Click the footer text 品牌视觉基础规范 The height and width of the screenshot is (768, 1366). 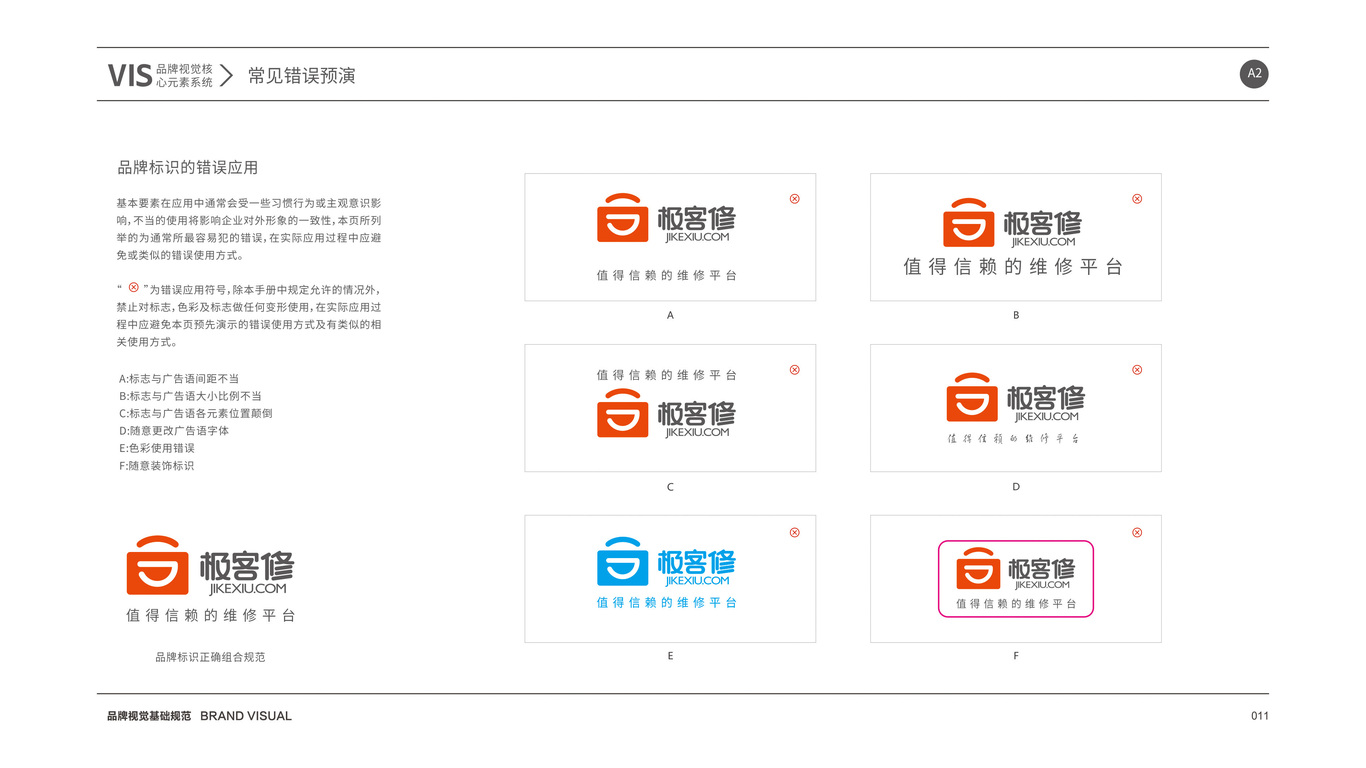[149, 716]
